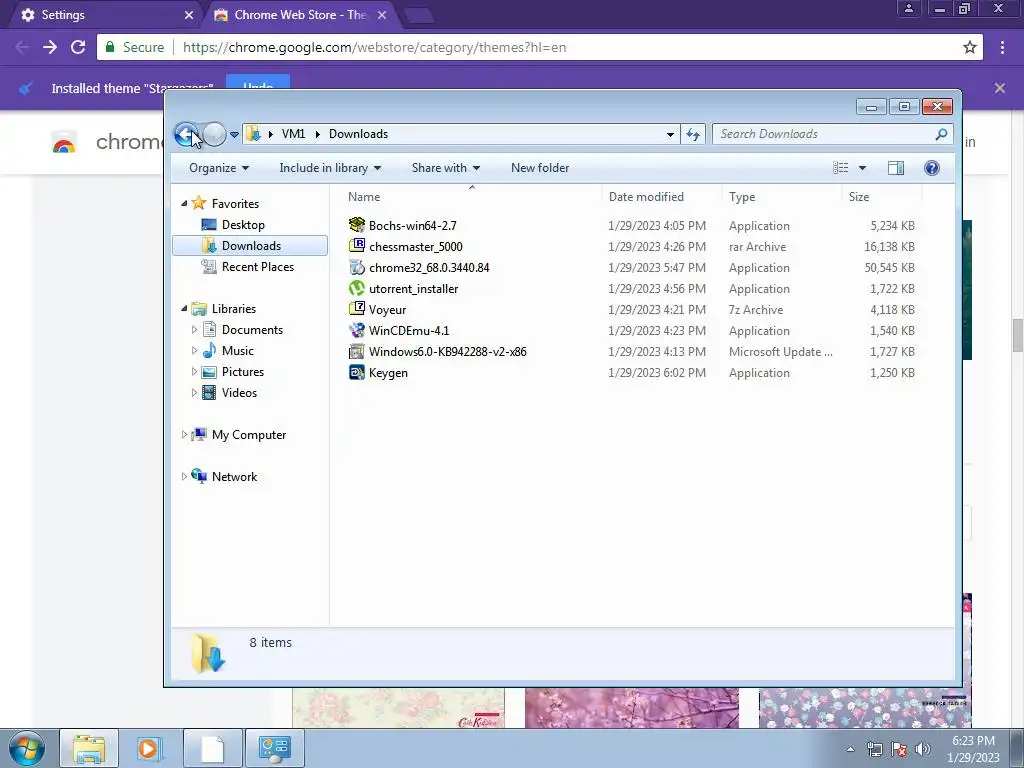
Task: Select the Videos library item
Action: pyautogui.click(x=239, y=392)
